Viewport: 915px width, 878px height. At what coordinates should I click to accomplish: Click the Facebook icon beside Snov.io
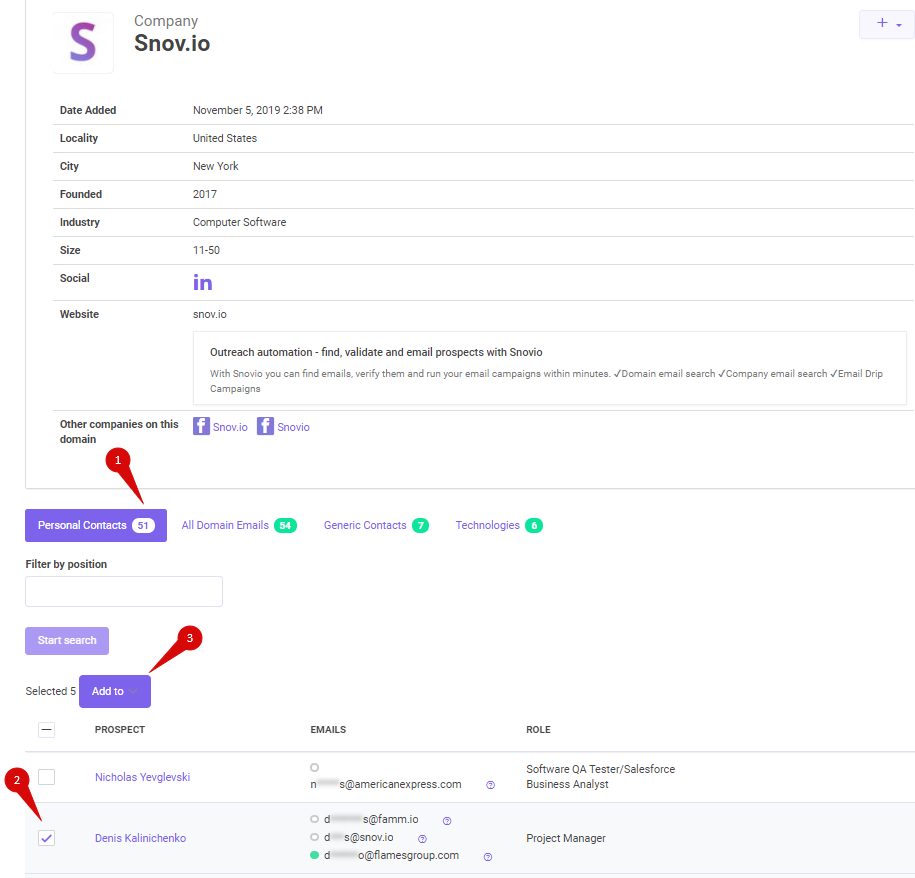[x=201, y=426]
